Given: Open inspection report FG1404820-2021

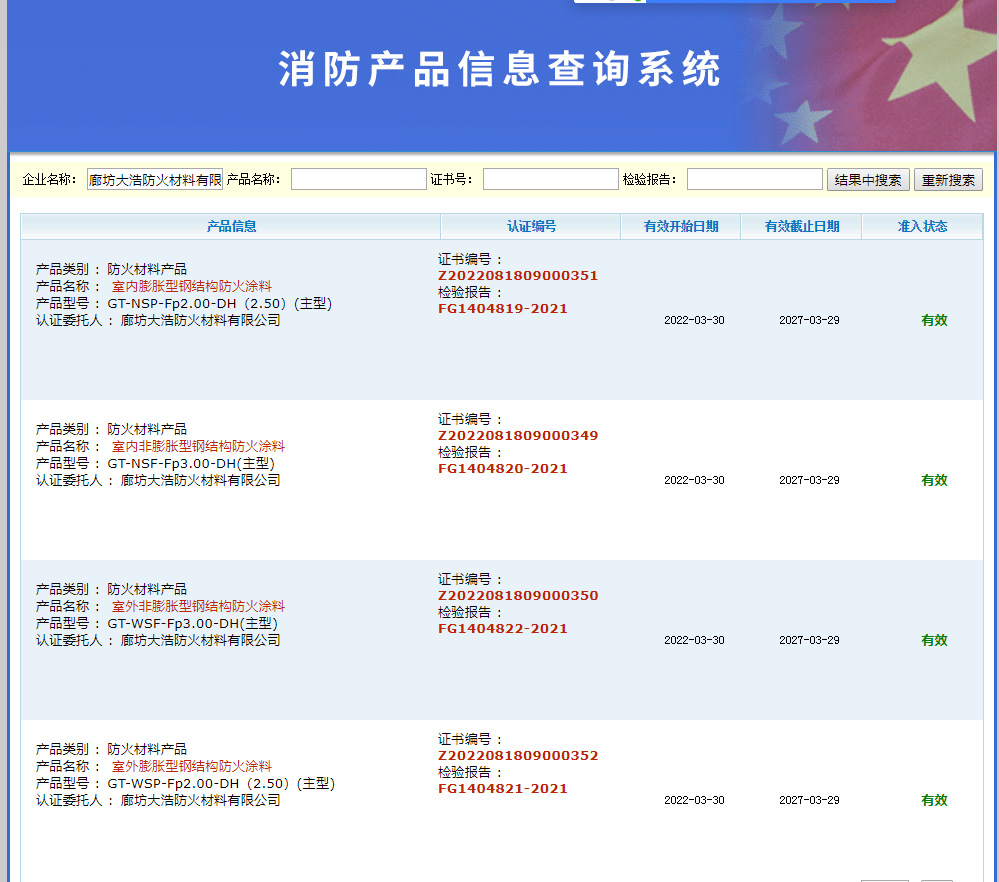Looking at the screenshot, I should (503, 468).
